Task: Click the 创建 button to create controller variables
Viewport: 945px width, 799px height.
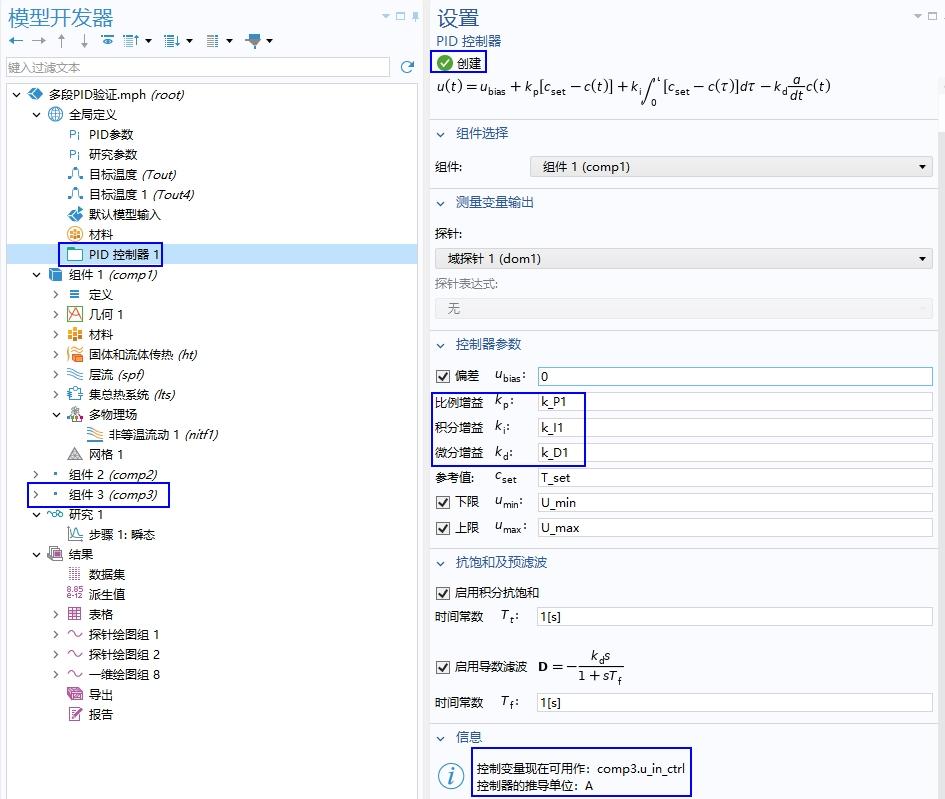Action: (x=458, y=62)
